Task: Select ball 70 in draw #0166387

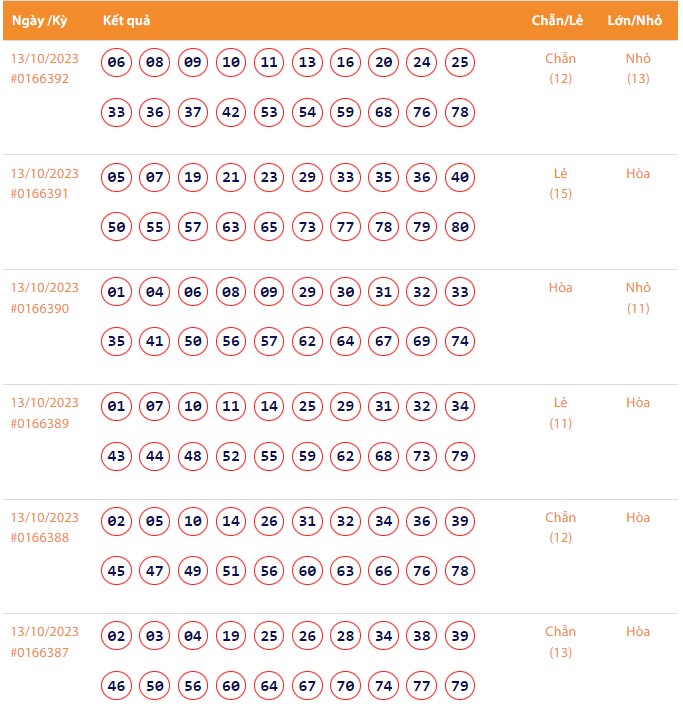Action: pyautogui.click(x=346, y=686)
